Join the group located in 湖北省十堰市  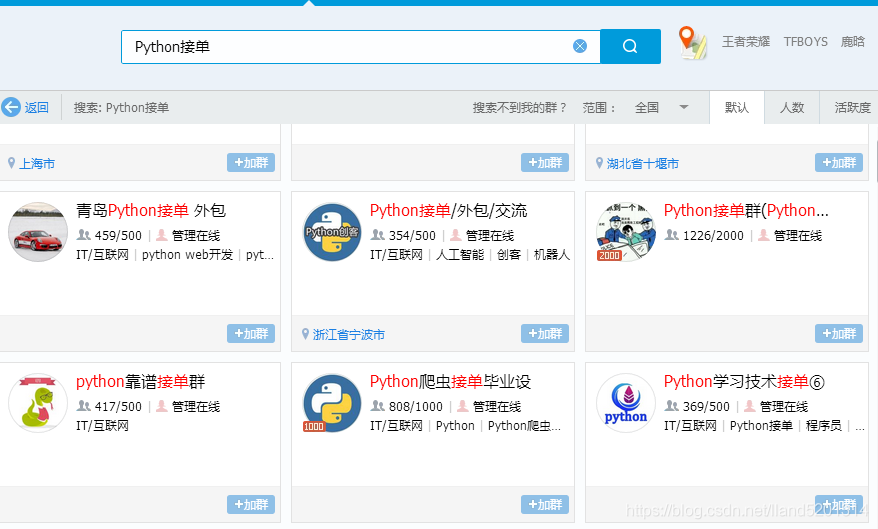click(x=839, y=162)
